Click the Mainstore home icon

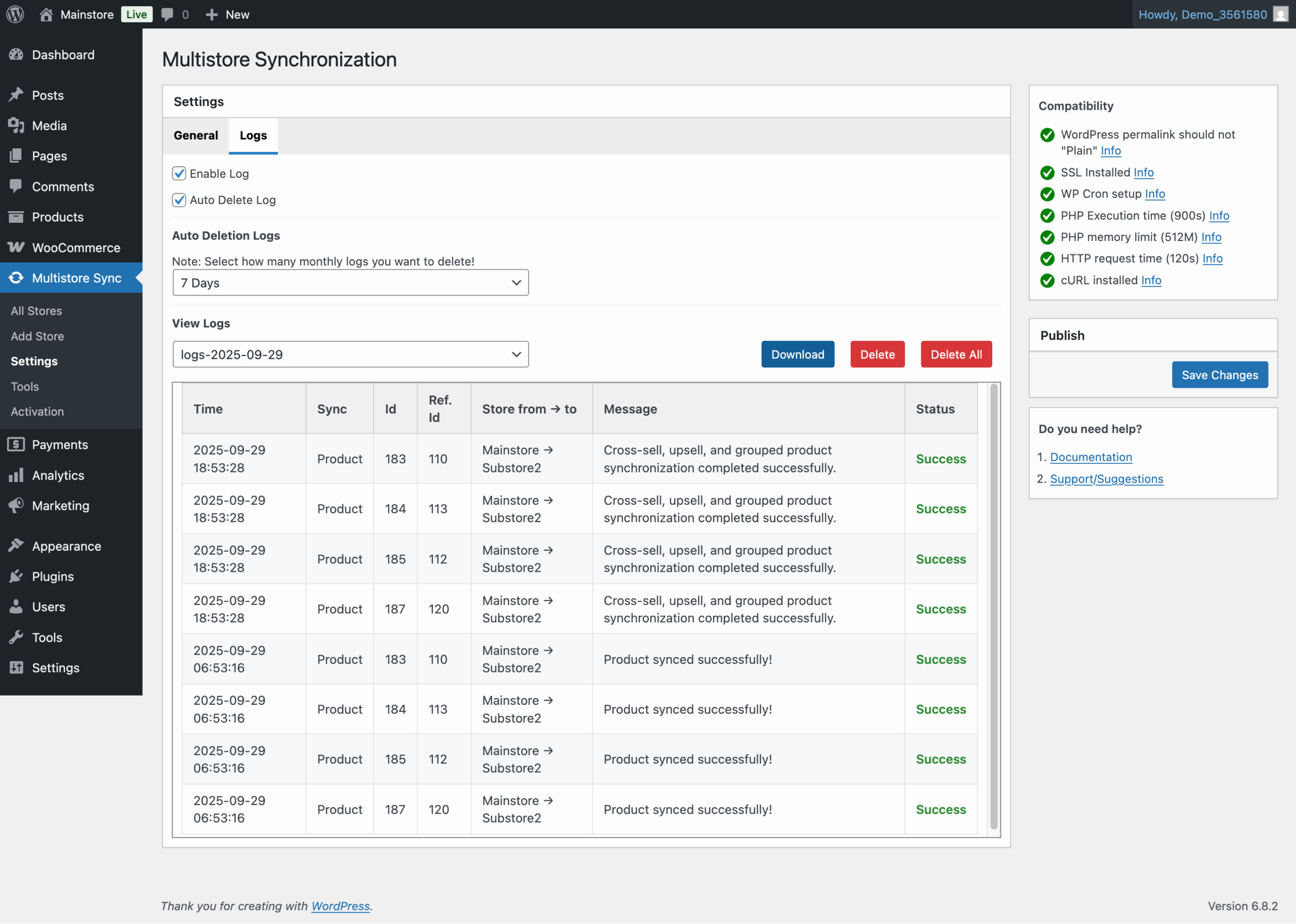tap(46, 14)
